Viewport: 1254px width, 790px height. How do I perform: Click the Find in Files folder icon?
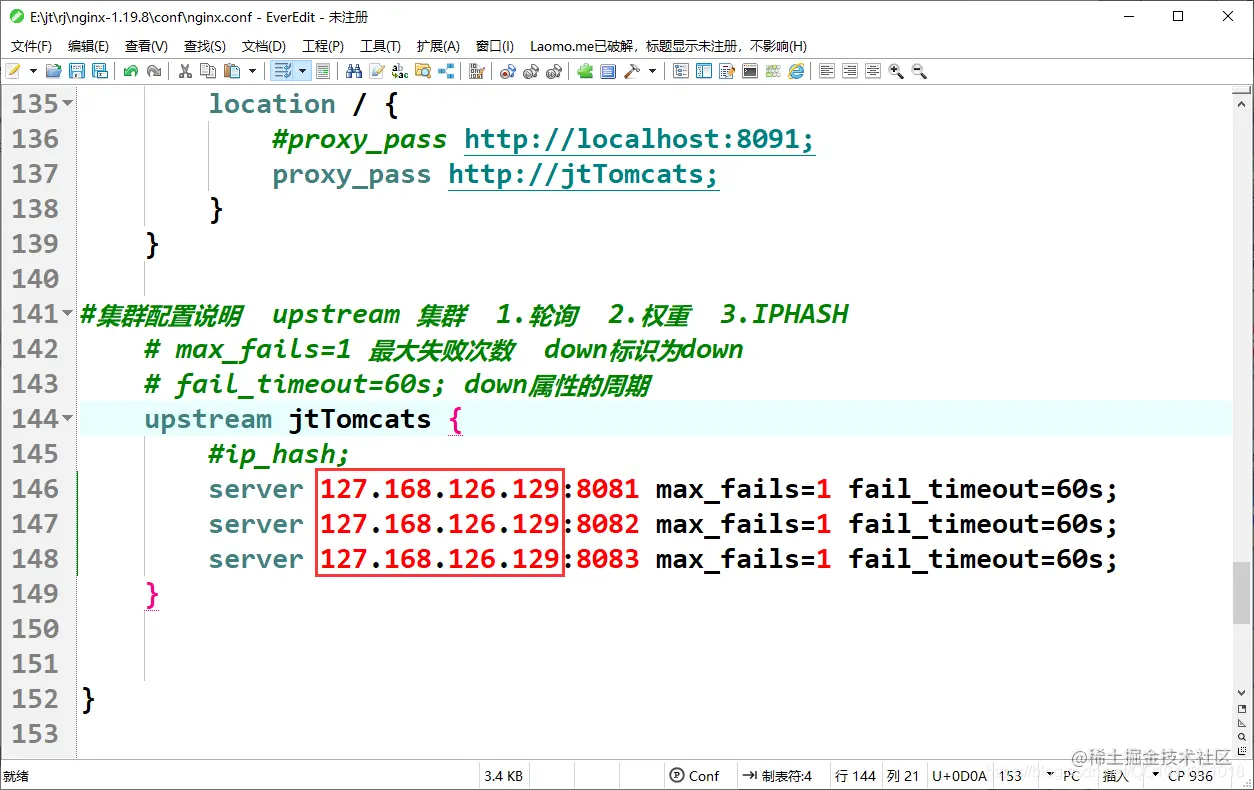(x=423, y=71)
